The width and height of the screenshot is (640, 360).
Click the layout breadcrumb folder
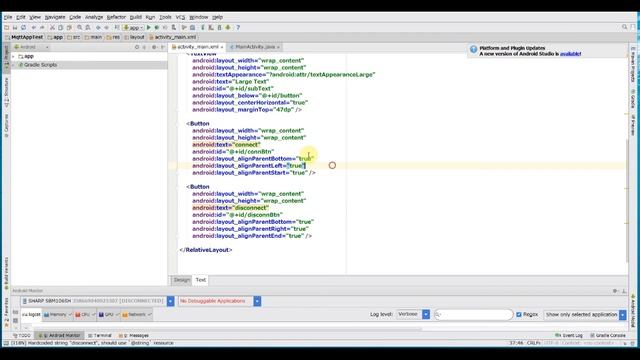coord(134,37)
